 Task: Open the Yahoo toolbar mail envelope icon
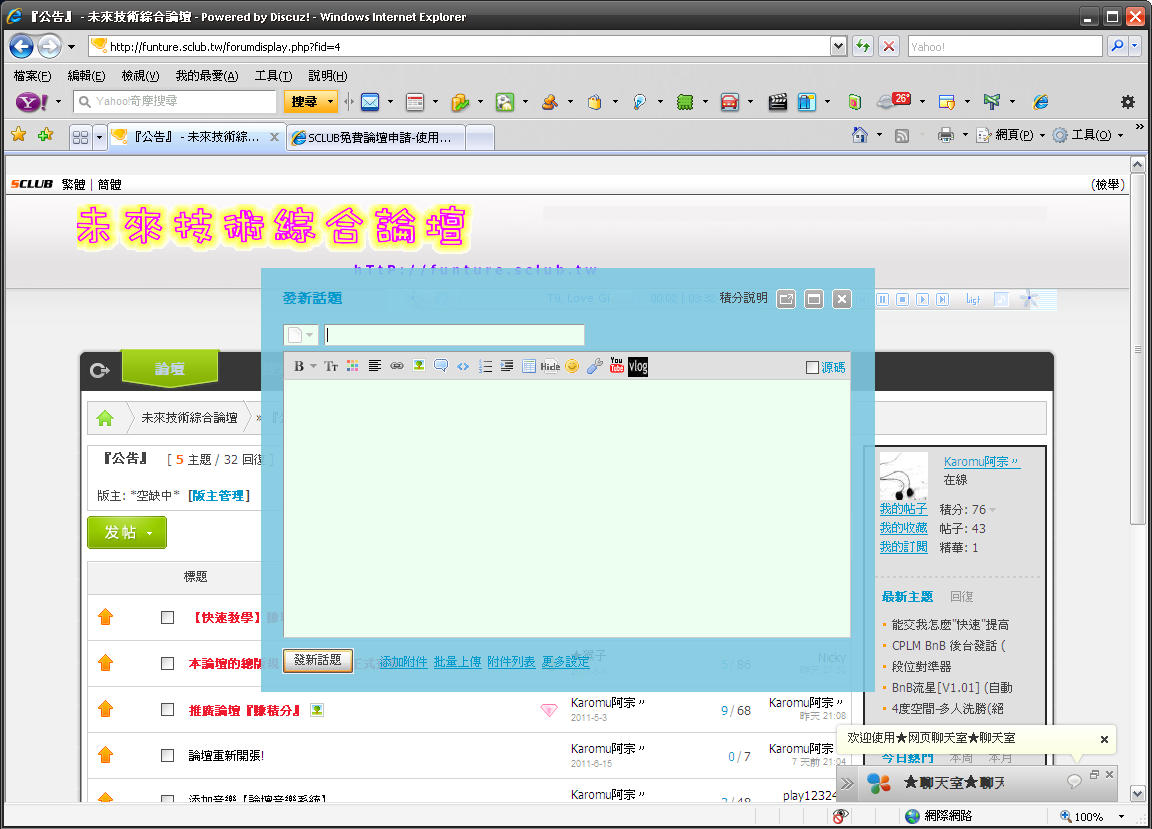[x=370, y=102]
